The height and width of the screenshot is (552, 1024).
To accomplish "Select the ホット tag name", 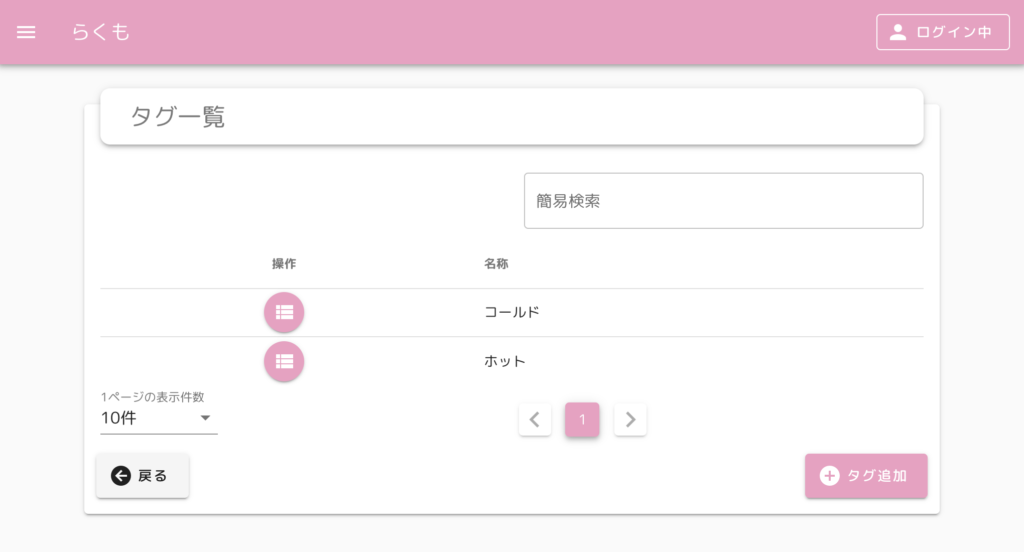I will 504,361.
